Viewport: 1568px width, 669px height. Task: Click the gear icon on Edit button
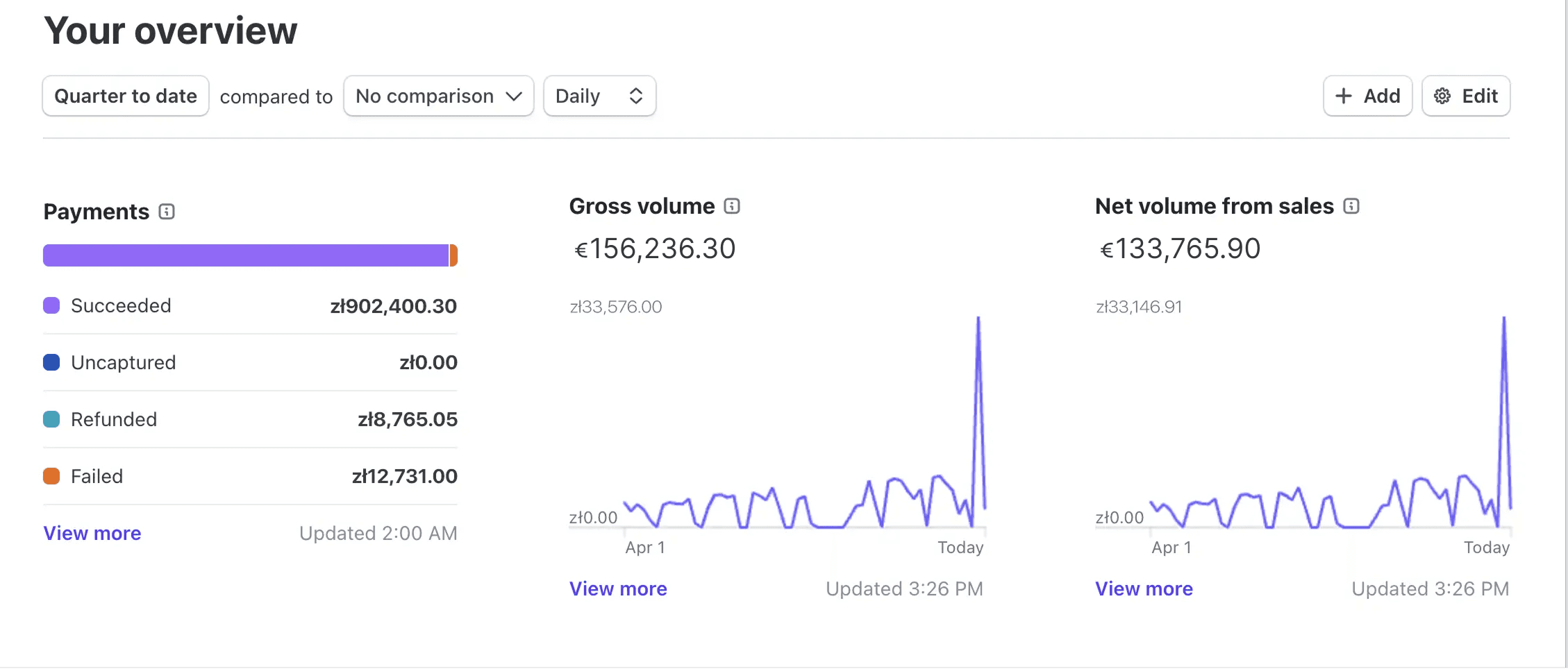pyautogui.click(x=1442, y=96)
